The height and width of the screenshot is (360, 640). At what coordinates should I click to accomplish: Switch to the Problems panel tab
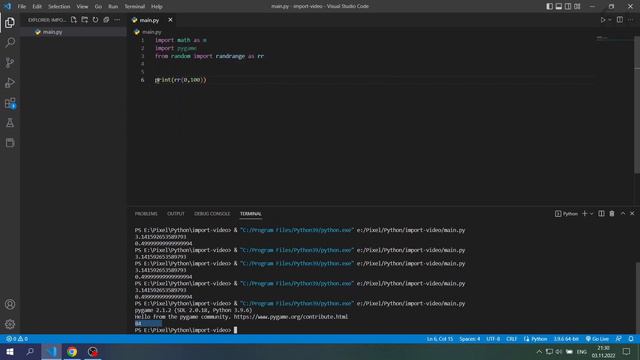(x=146, y=213)
